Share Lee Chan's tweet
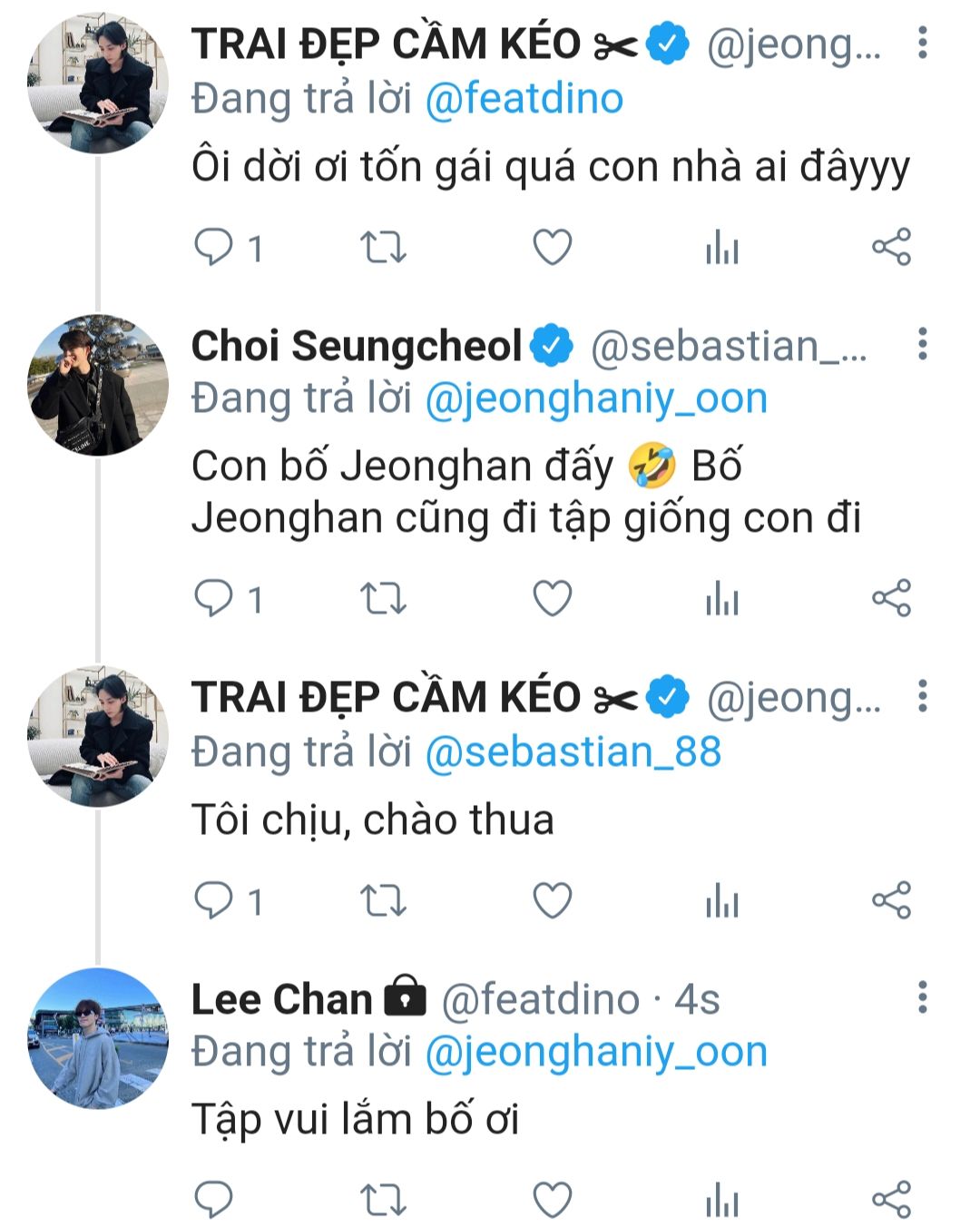The height and width of the screenshot is (1227, 980). point(891,1200)
